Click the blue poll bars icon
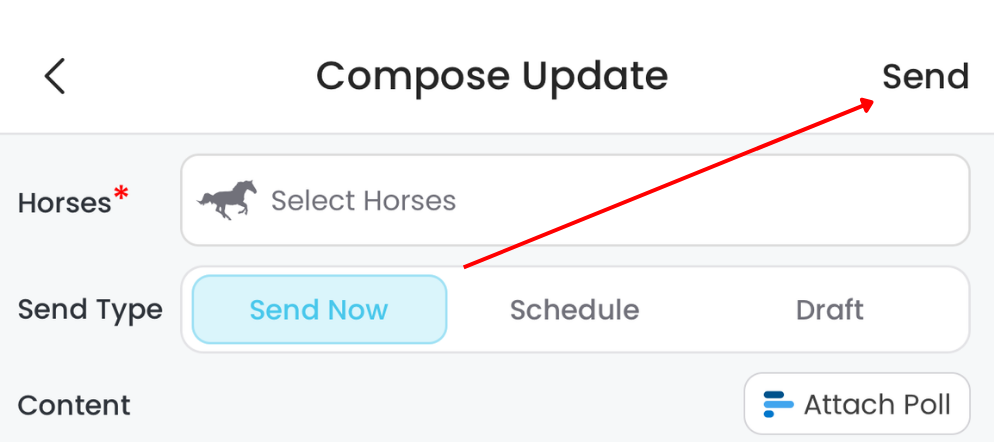The height and width of the screenshot is (442, 994). tap(778, 405)
